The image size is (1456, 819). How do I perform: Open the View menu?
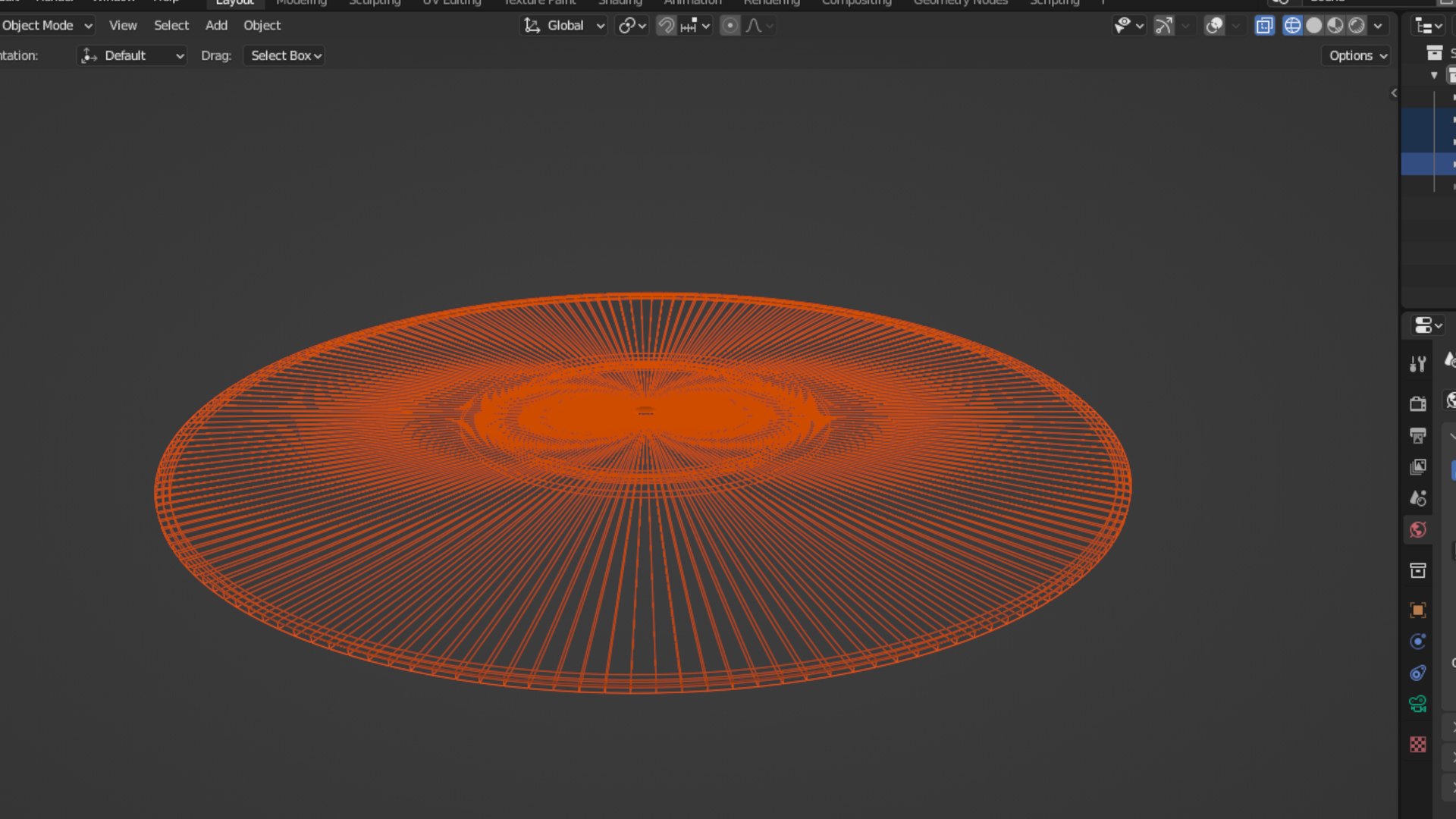pos(123,25)
